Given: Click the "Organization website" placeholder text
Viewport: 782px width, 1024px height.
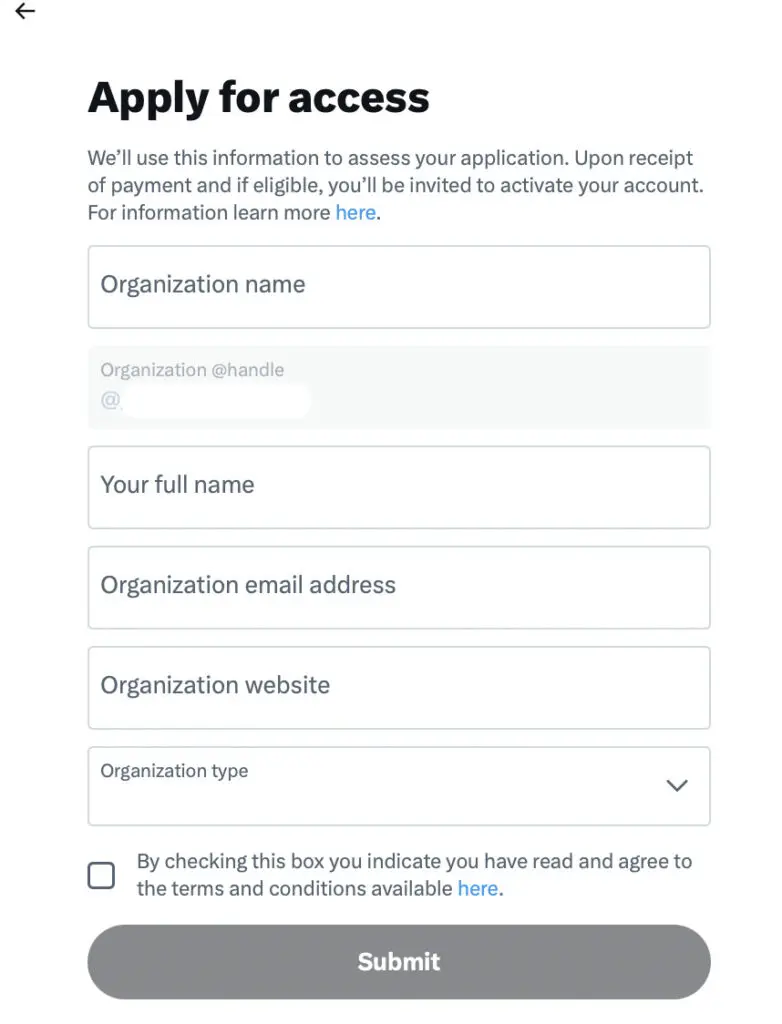Looking at the screenshot, I should 215,685.
